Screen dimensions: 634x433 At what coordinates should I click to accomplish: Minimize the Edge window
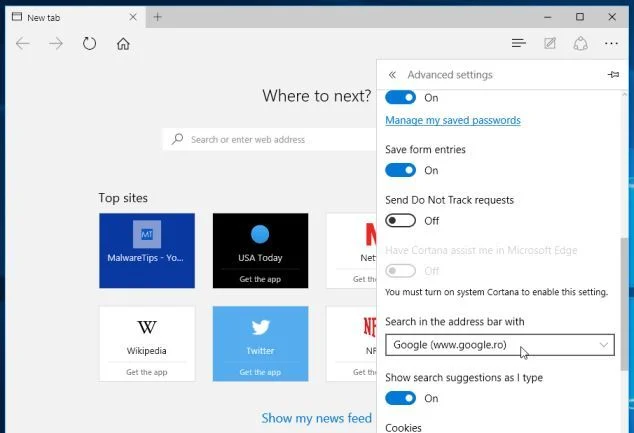point(547,17)
